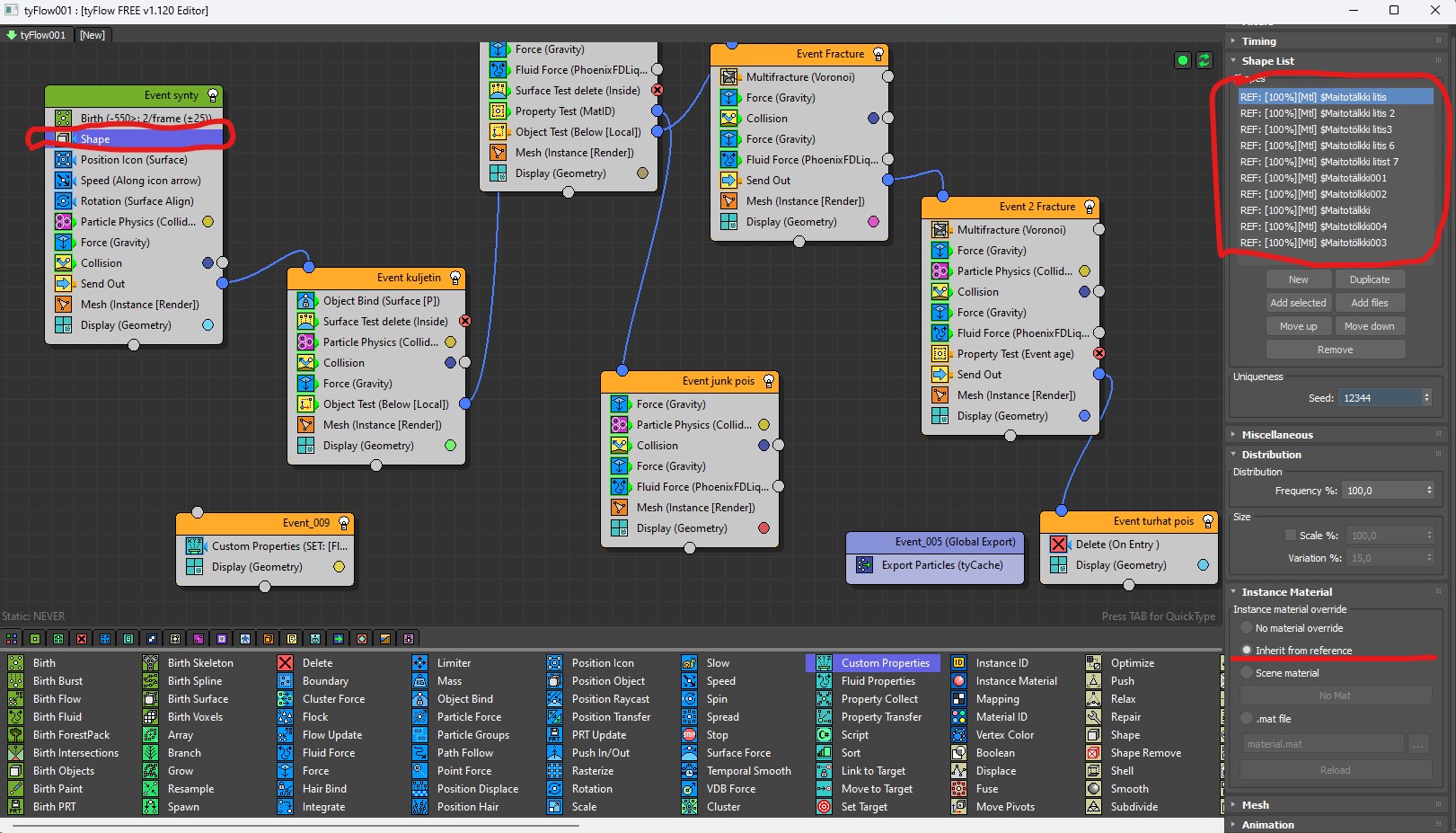Click the Object Bind icon in Event kuljetin
This screenshot has height=833, width=1456.
[306, 300]
